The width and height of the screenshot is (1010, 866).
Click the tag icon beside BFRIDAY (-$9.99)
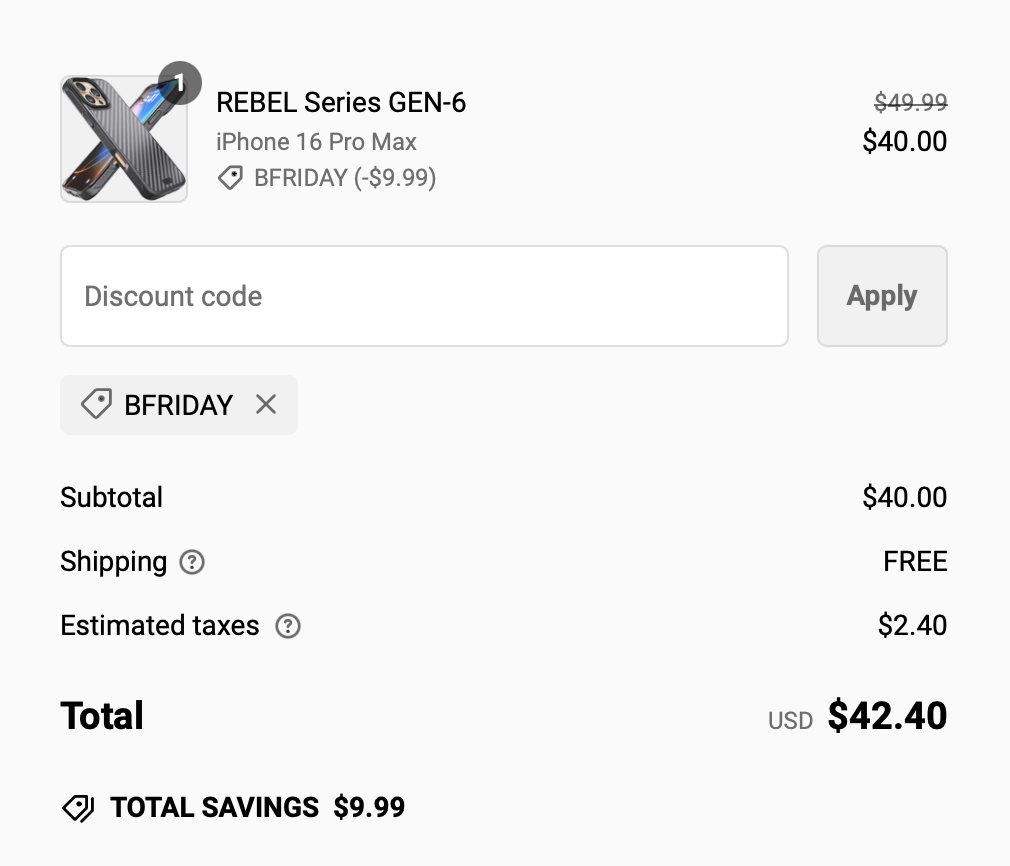coord(230,178)
